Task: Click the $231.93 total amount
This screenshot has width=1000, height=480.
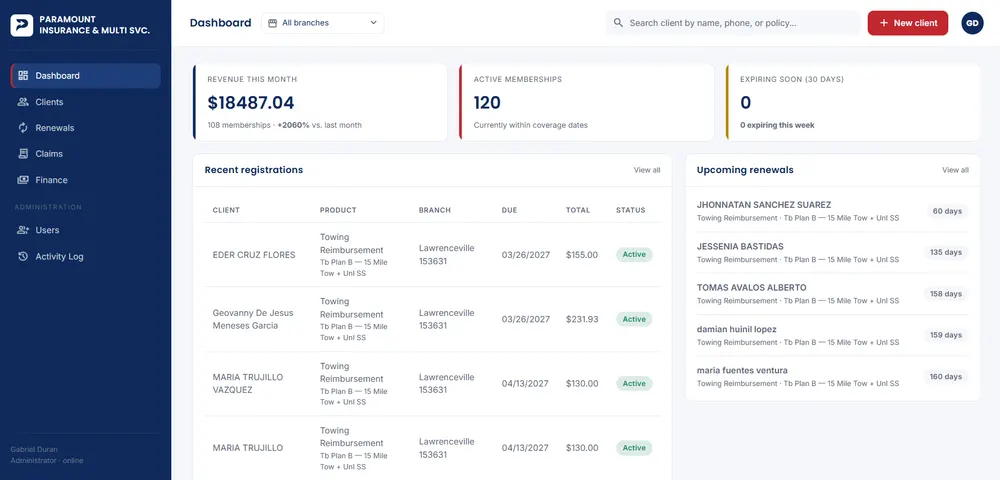Action: tap(582, 319)
